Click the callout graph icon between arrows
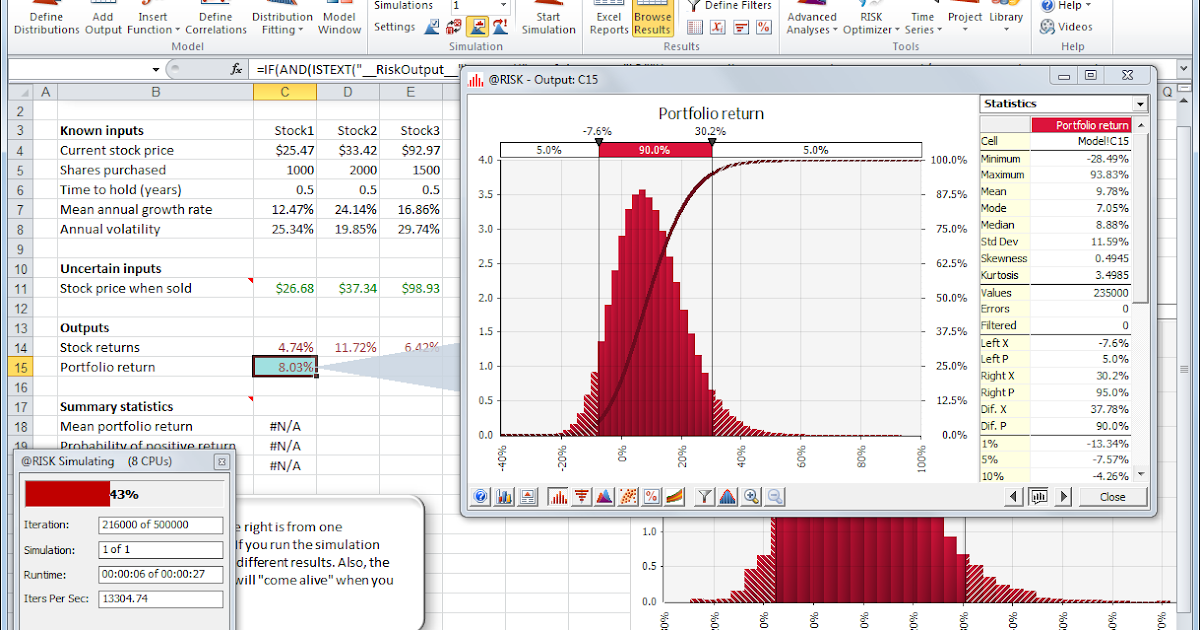 [1039, 496]
